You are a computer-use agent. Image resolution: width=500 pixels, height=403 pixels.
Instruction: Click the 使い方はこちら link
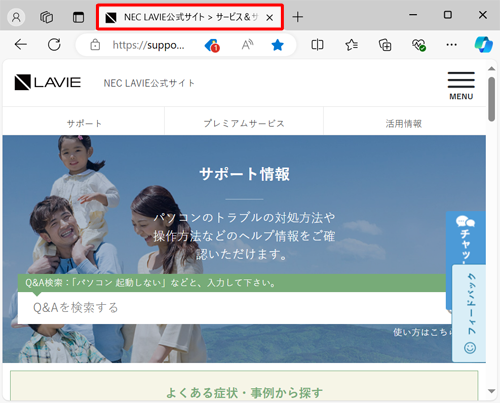pos(423,332)
